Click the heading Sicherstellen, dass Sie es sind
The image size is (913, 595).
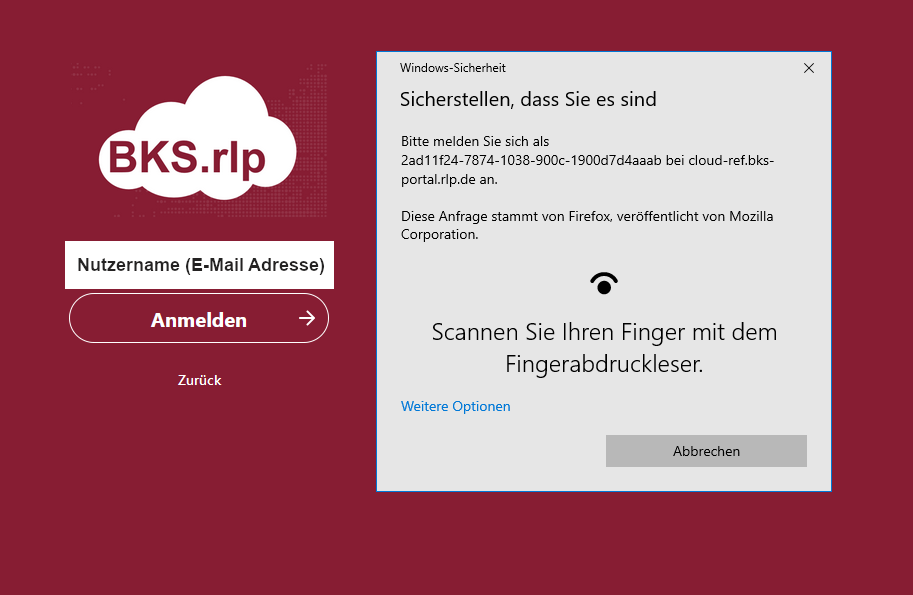(x=528, y=100)
